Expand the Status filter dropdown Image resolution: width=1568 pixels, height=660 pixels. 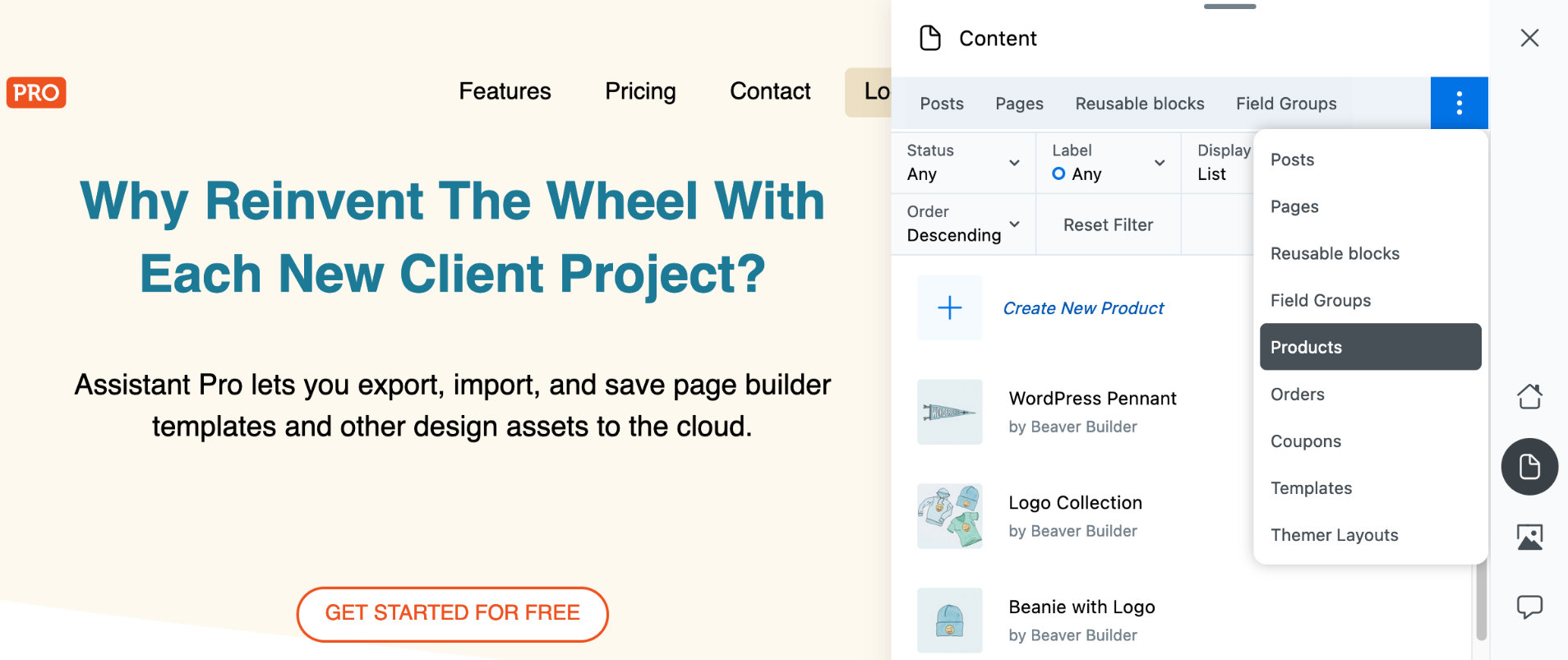[x=962, y=162]
